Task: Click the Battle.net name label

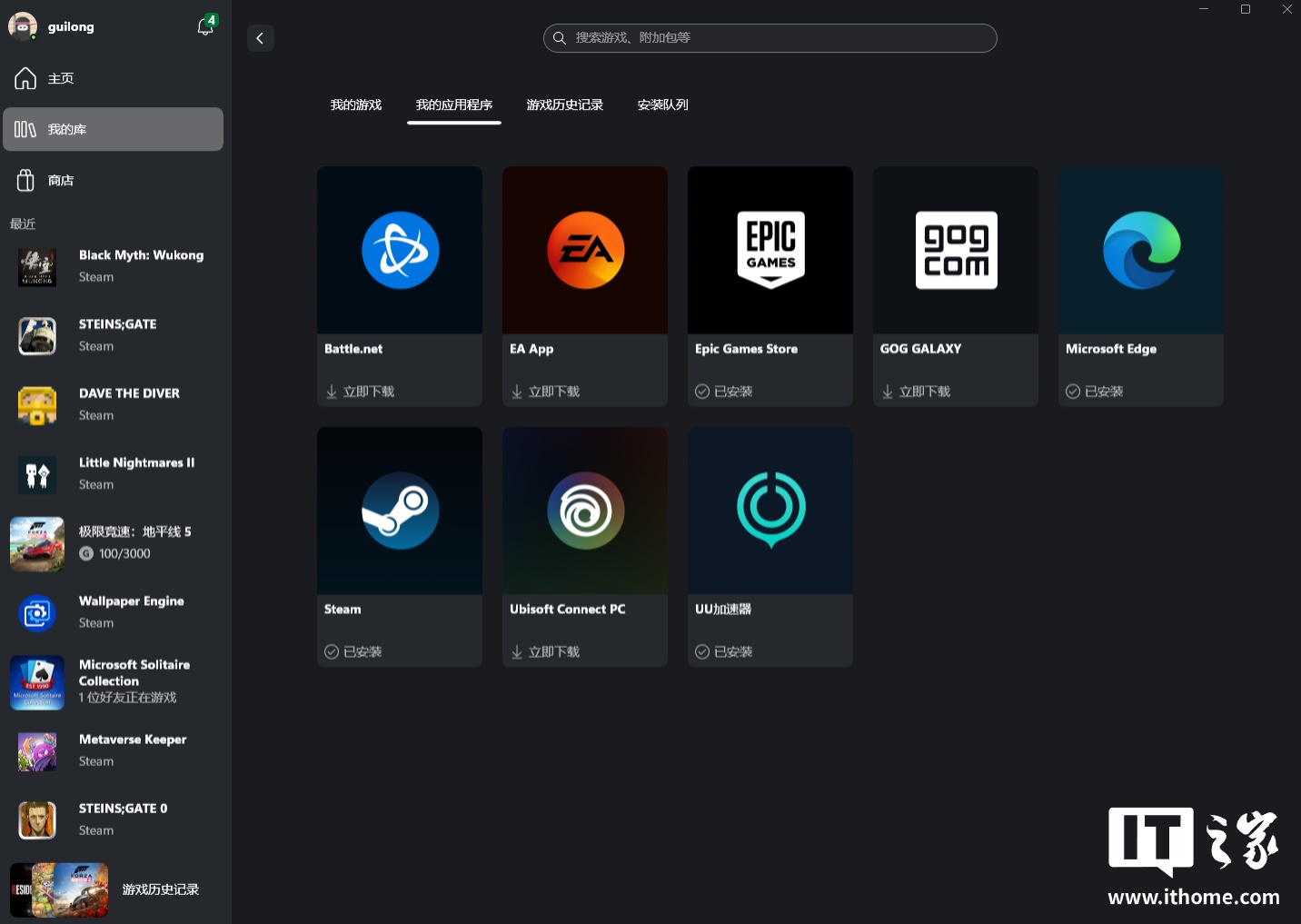Action: (353, 349)
